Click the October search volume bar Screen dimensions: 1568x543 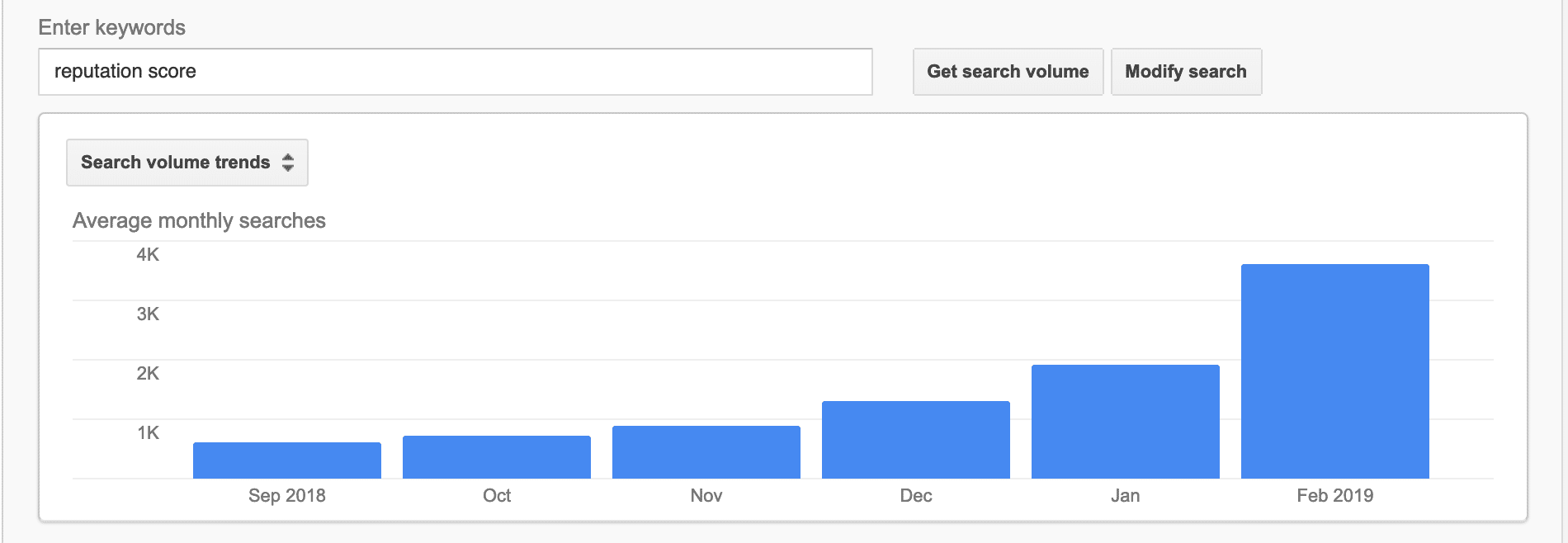pos(497,457)
